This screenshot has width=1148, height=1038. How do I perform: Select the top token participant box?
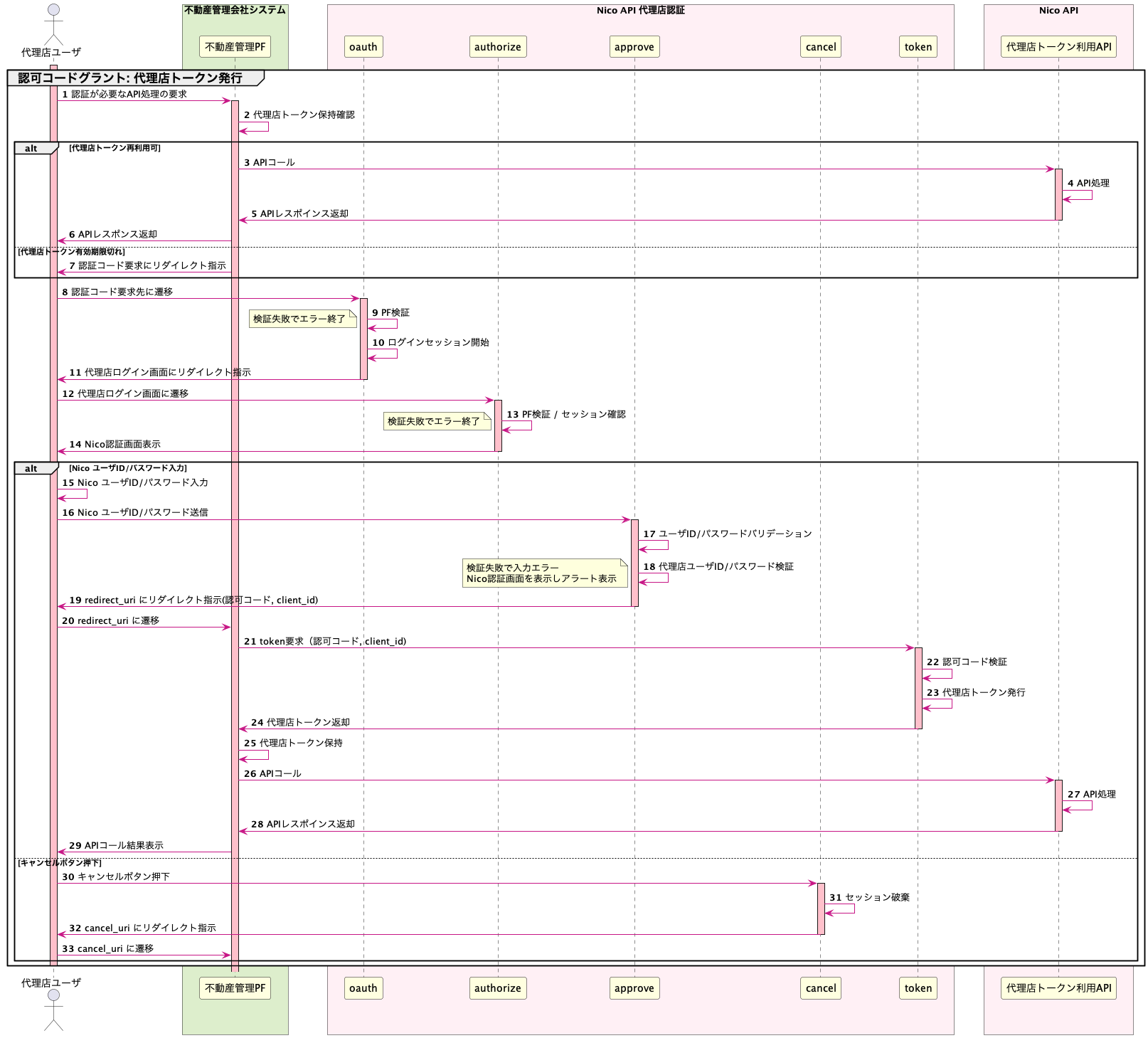pyautogui.click(x=918, y=47)
